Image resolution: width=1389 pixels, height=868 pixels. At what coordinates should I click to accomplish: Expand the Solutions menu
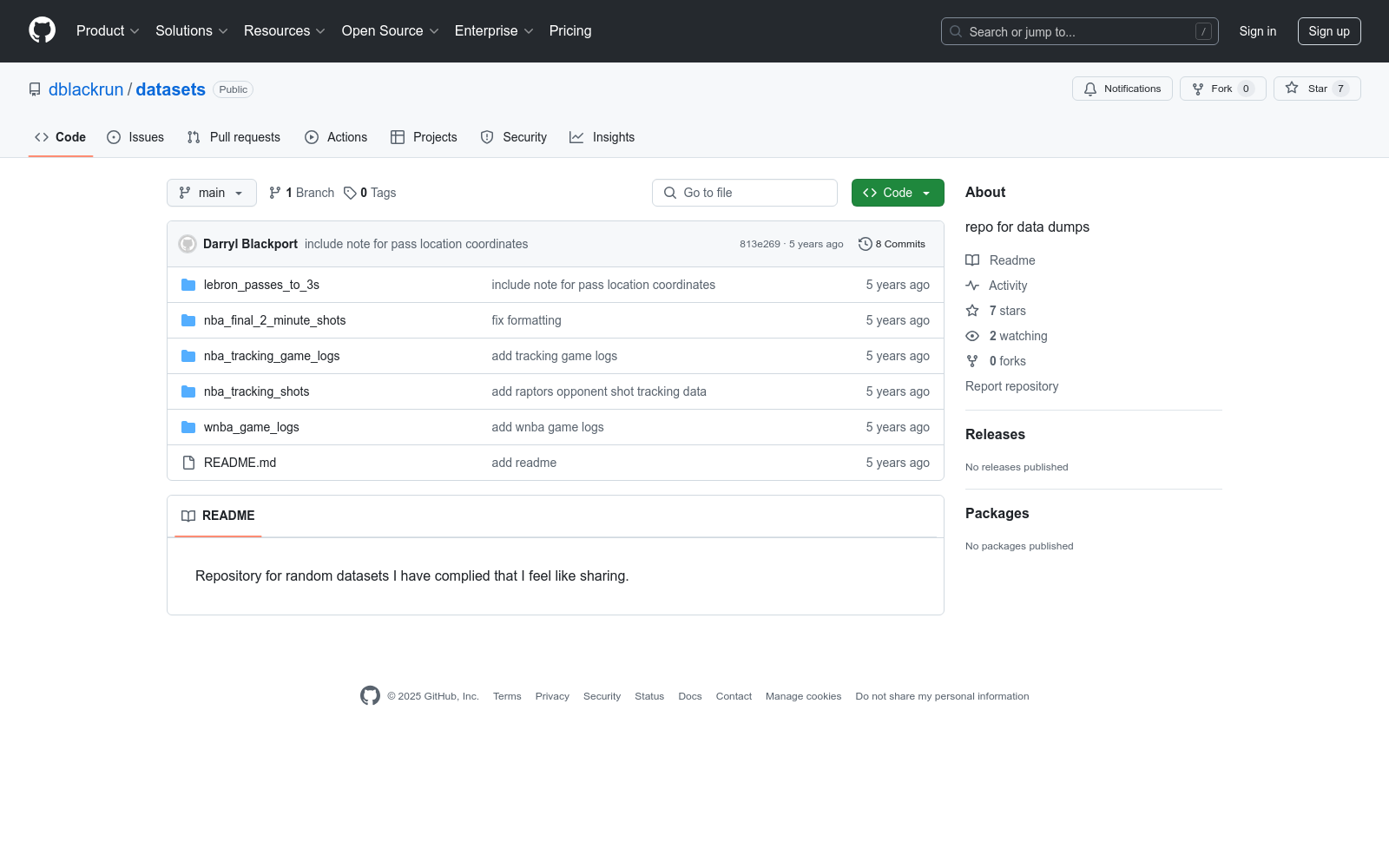click(x=192, y=30)
